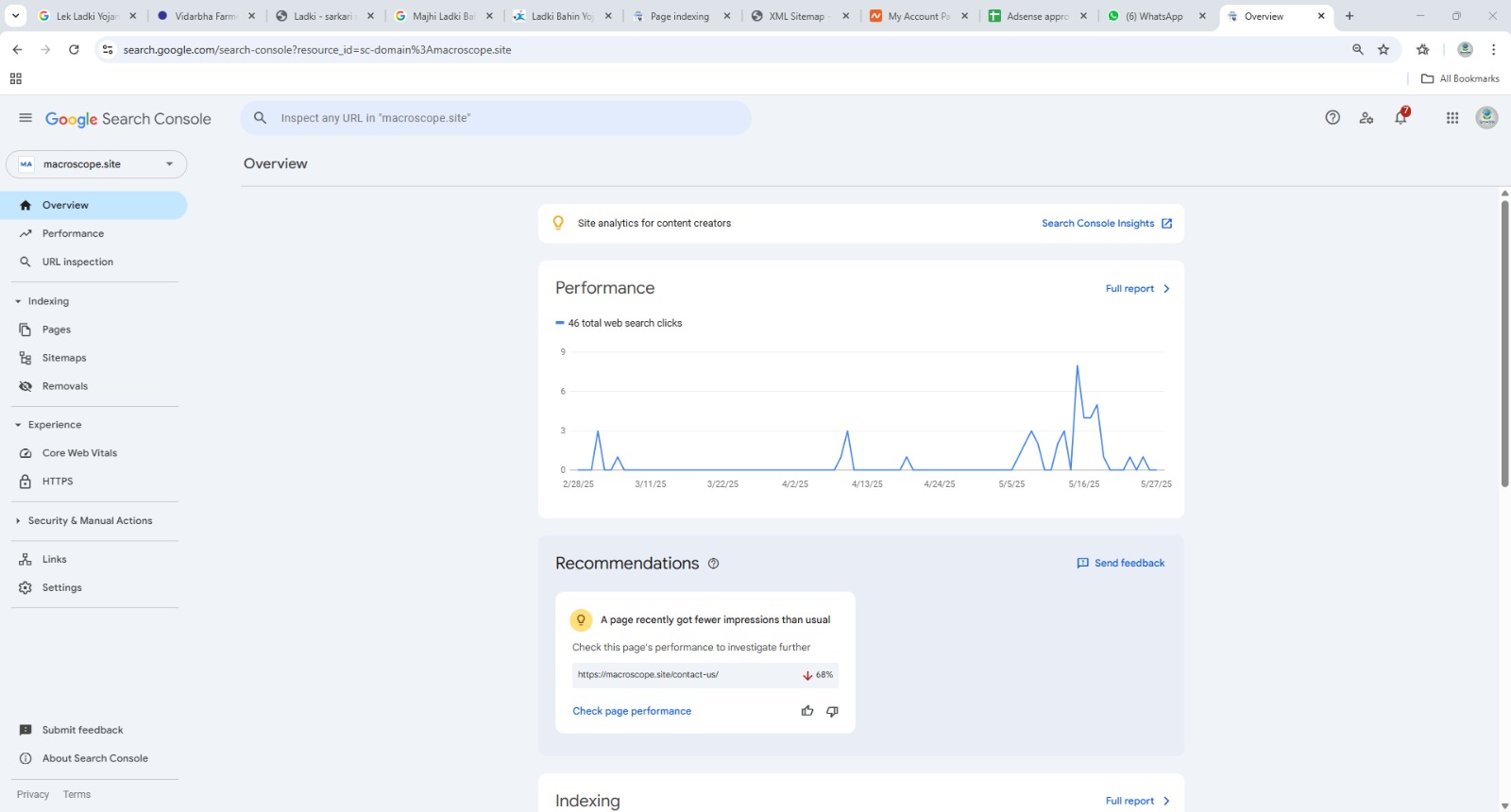Click the thumbs up icon on recommendation
1511x812 pixels.
pos(807,711)
